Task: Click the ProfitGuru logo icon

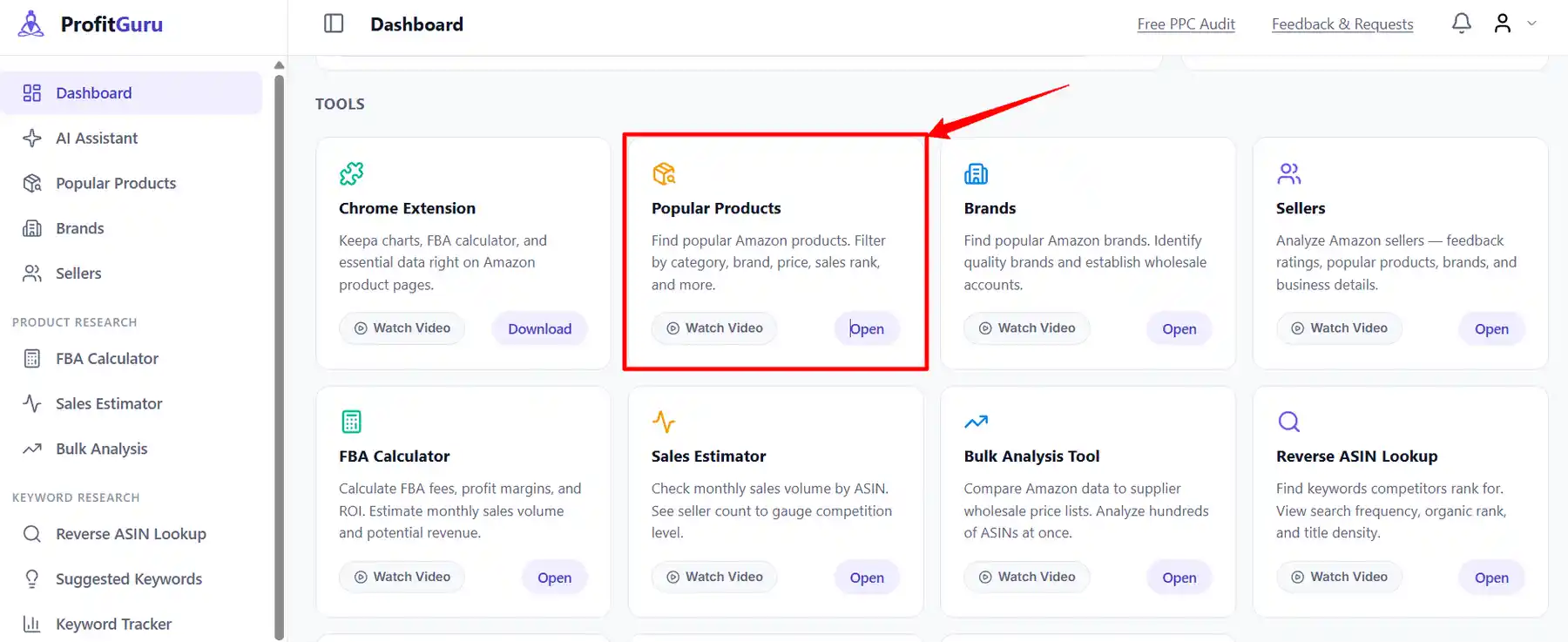Action: (30, 24)
